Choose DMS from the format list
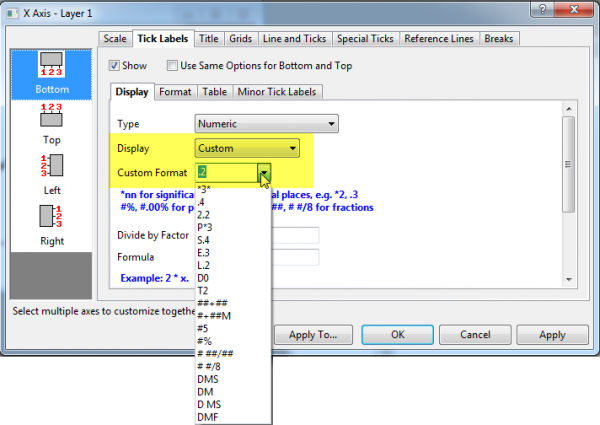 tap(207, 381)
